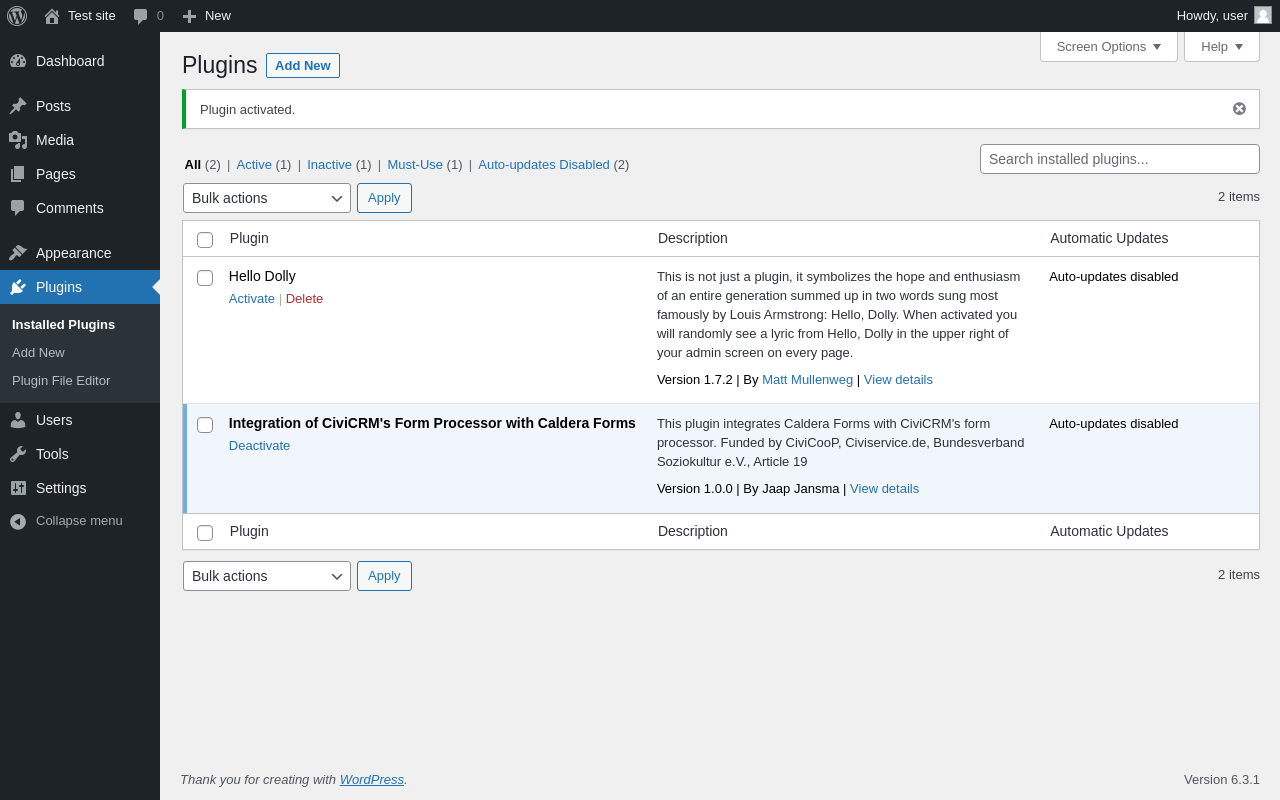
Task: Click the WordPress logo icon
Action: pyautogui.click(x=17, y=16)
